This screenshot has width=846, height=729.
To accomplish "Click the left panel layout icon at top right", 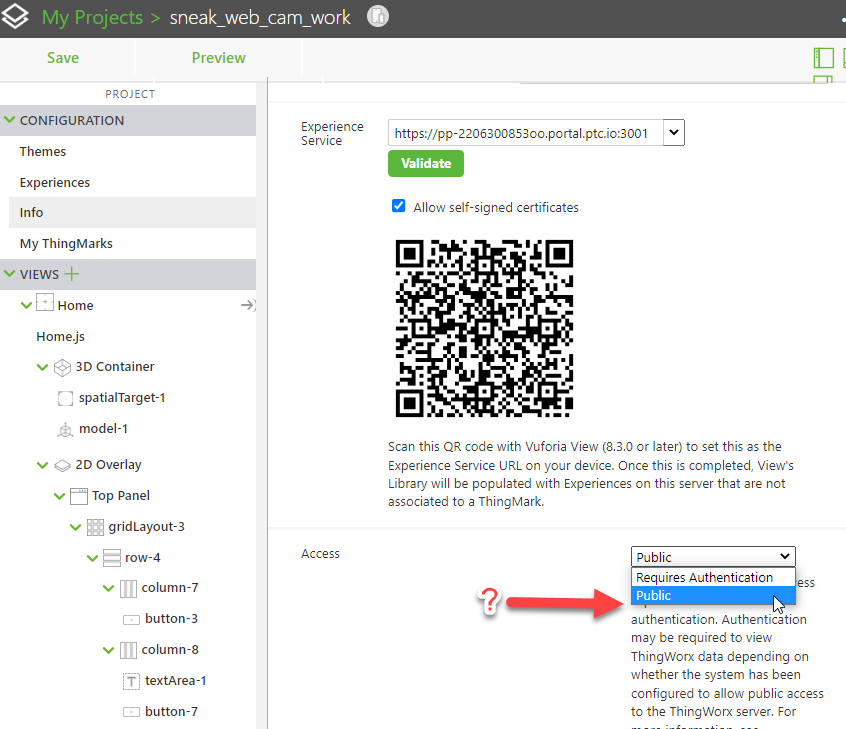I will [824, 58].
